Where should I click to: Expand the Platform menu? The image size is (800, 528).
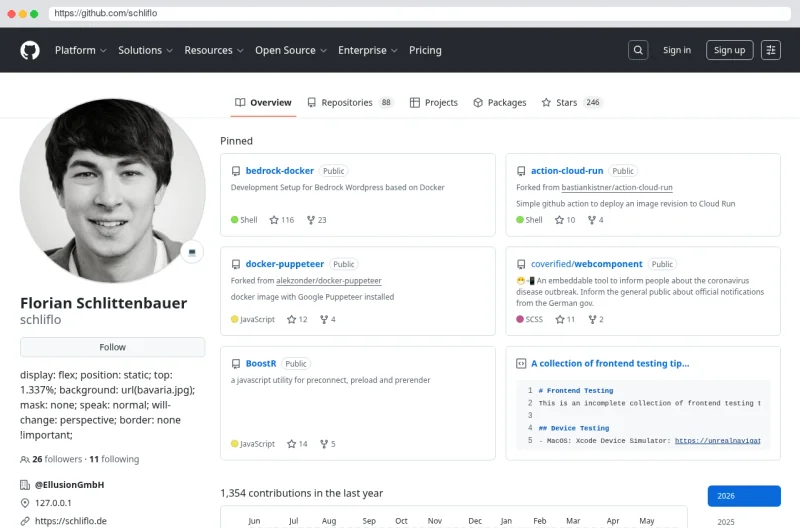tap(81, 50)
